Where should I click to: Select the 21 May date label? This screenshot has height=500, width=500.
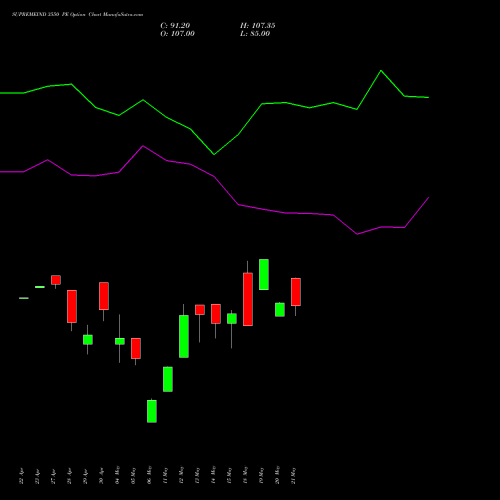(x=294, y=475)
